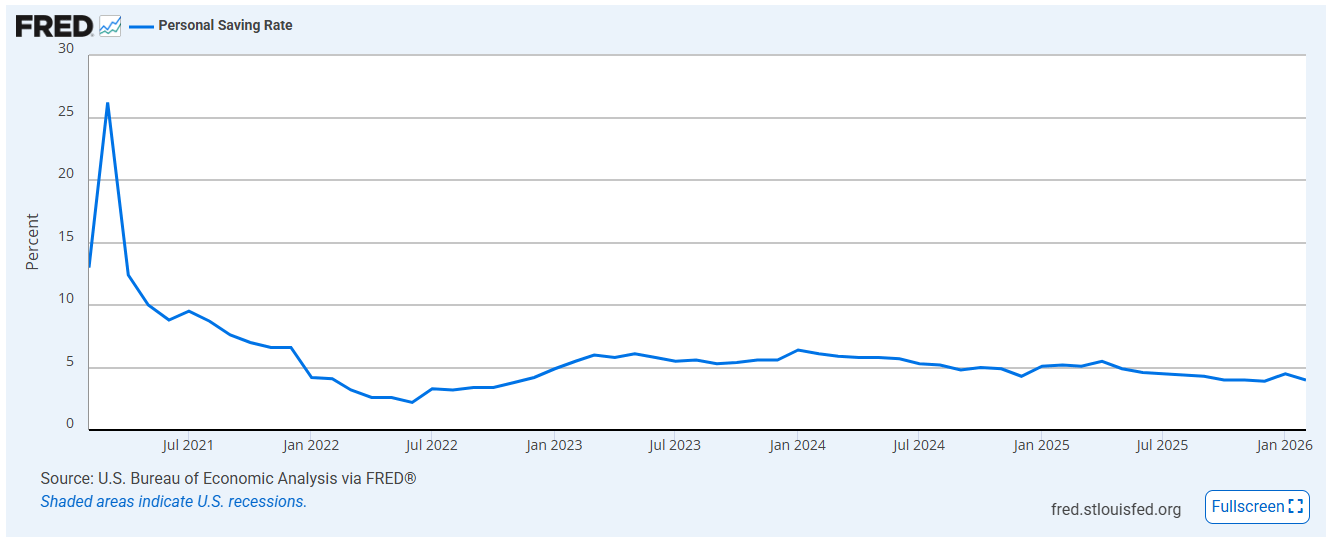Screen dimensions: 1328x539
Task: Click the Shaded areas indicate U.S. recessions note
Action: point(174,502)
